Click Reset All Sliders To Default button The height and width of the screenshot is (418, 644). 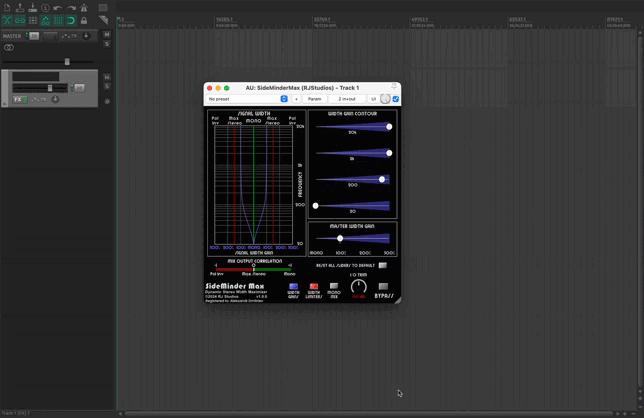tap(383, 265)
